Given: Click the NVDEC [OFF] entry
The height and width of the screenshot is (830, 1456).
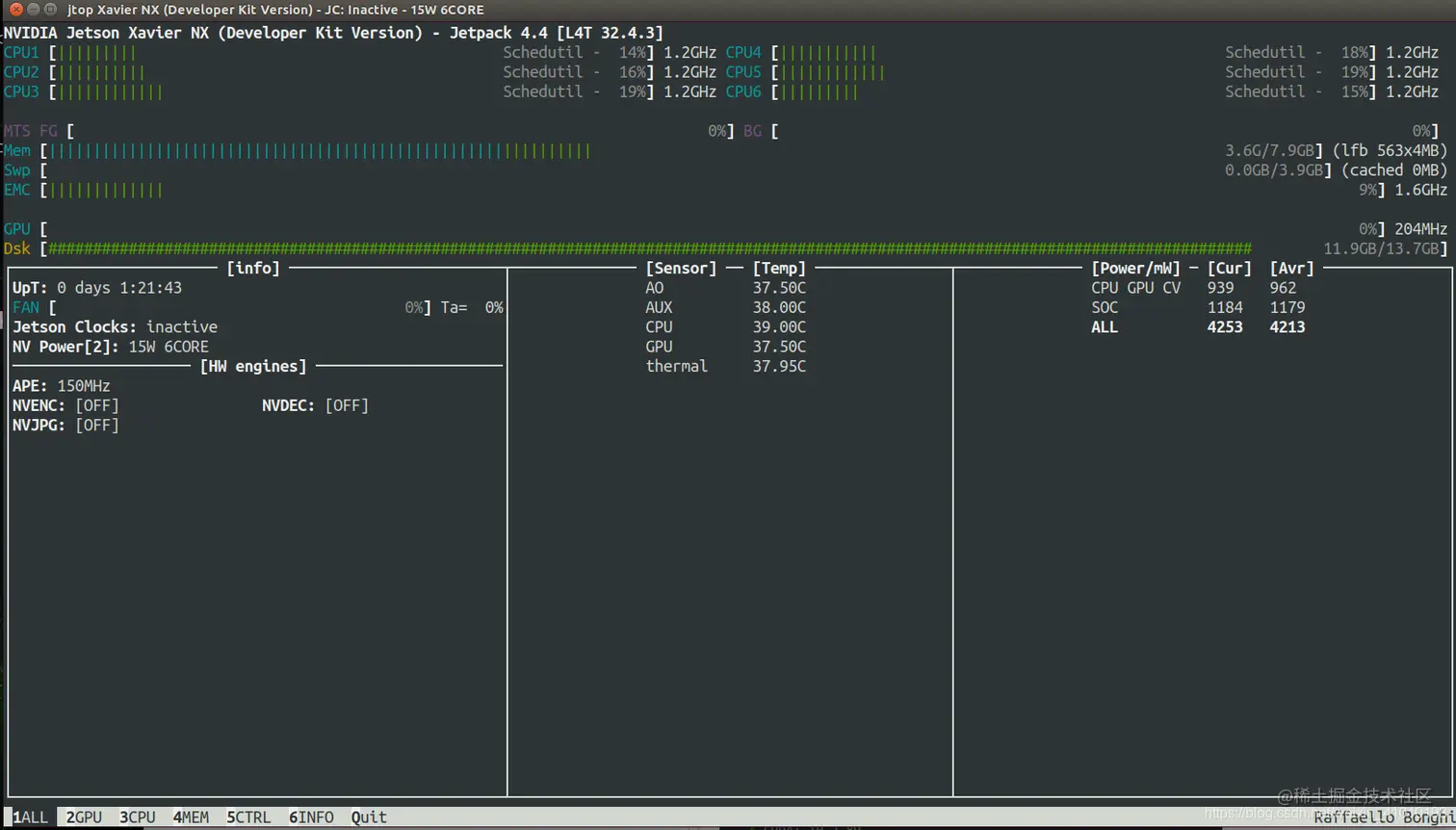Looking at the screenshot, I should [x=315, y=405].
